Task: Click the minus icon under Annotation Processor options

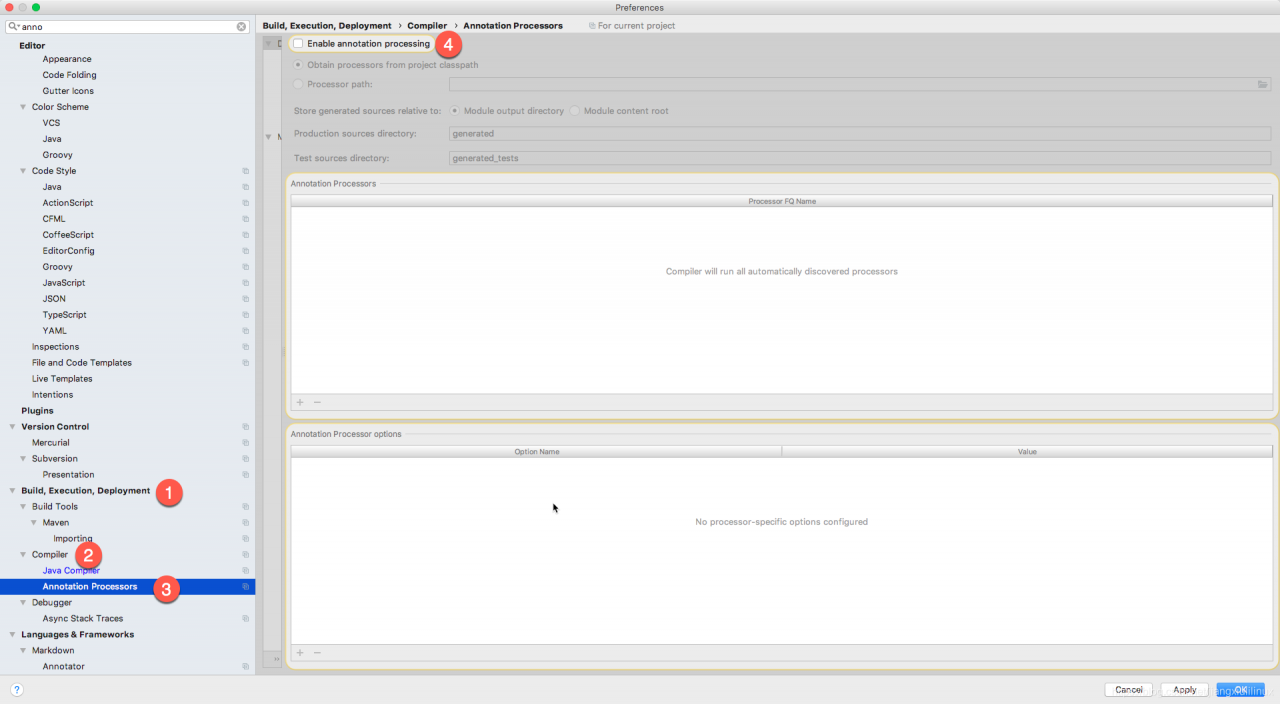Action: [x=317, y=653]
